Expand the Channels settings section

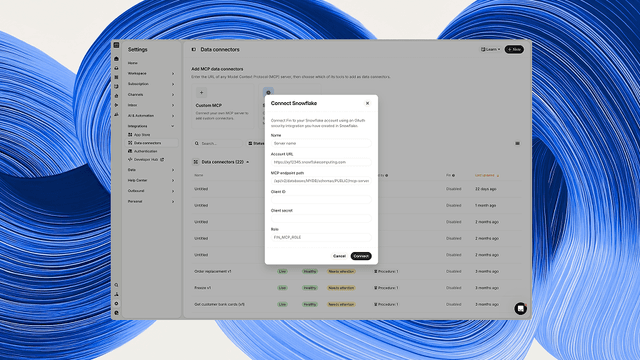[151, 95]
